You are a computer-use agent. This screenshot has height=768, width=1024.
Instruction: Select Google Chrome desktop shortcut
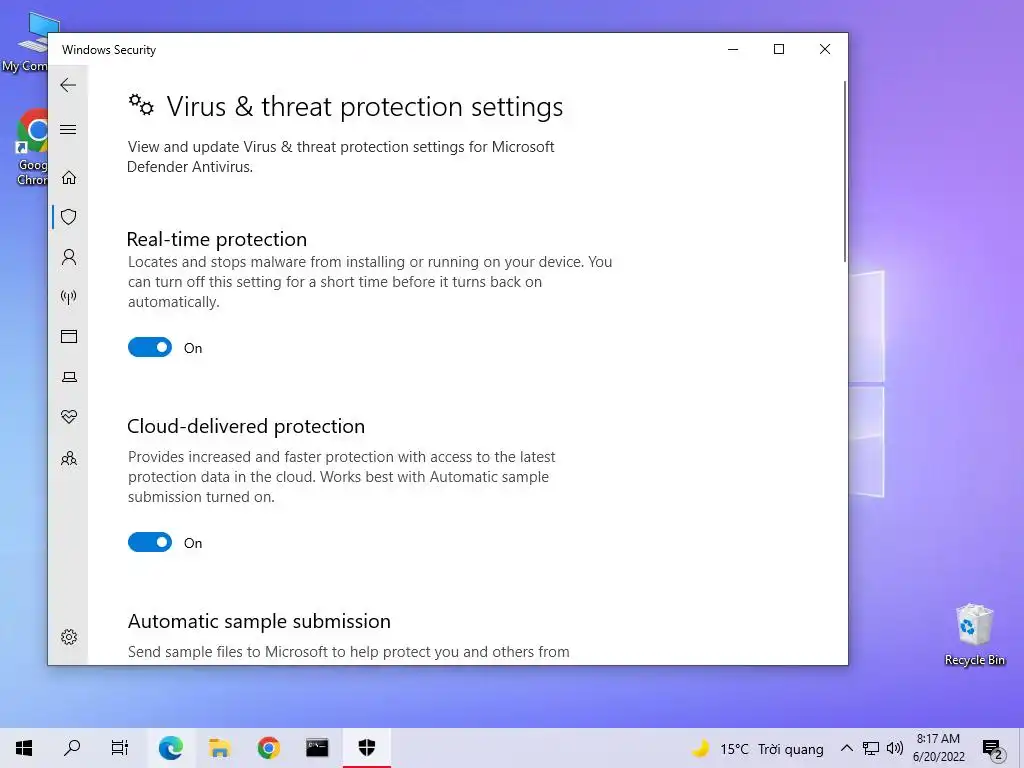pos(32,148)
